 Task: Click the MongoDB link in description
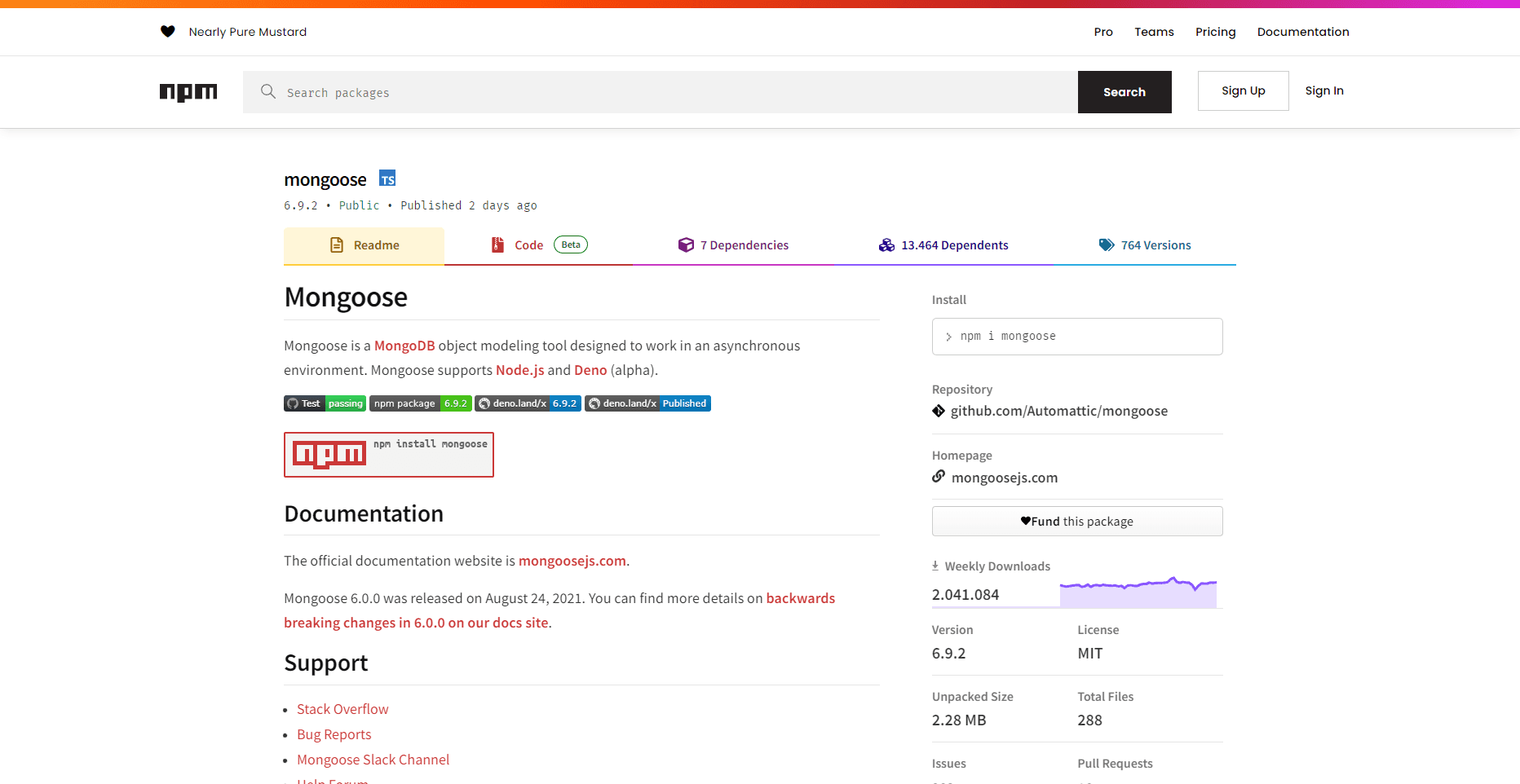tap(404, 346)
